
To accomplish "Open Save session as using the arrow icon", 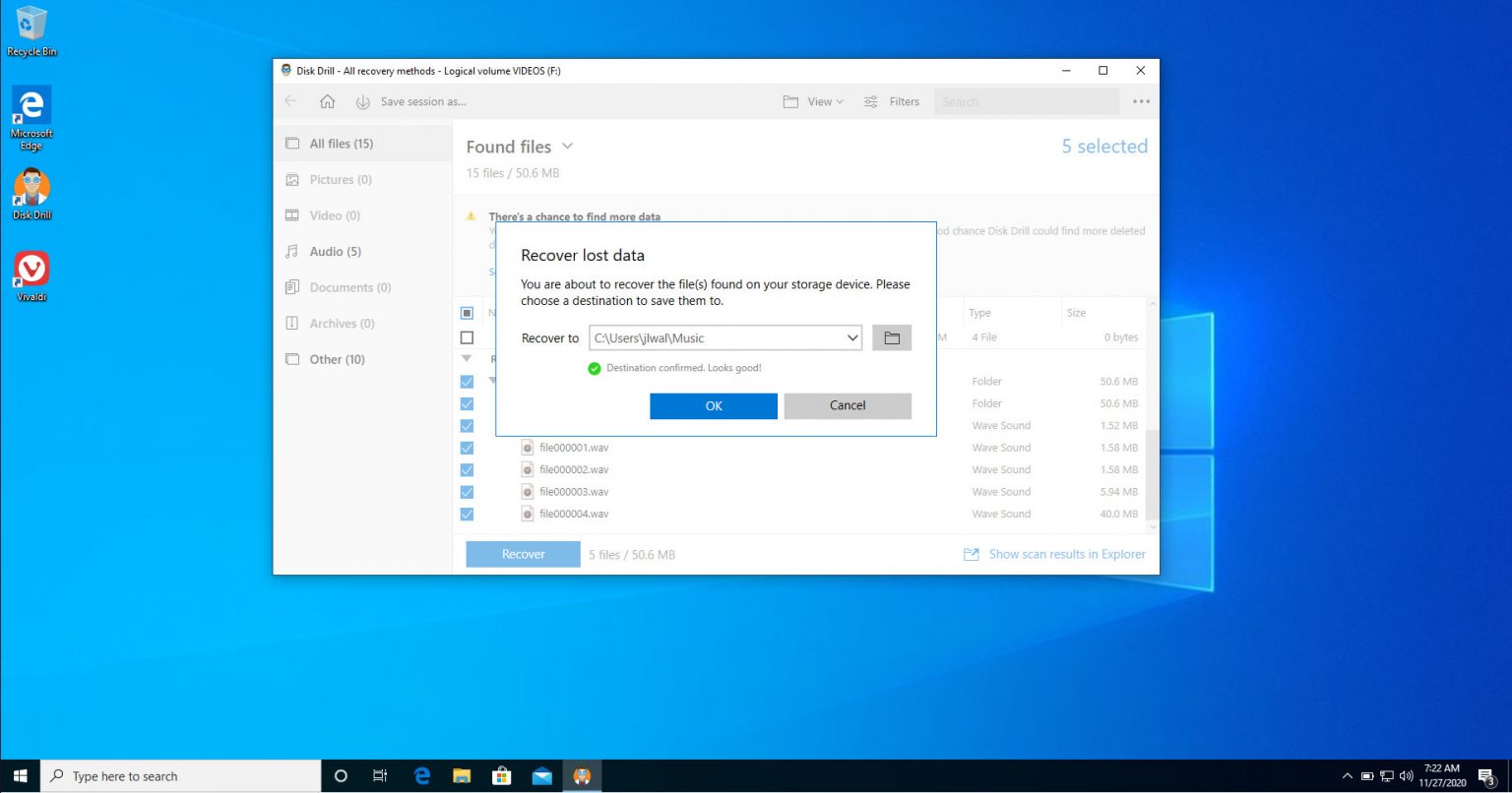I will (x=363, y=101).
